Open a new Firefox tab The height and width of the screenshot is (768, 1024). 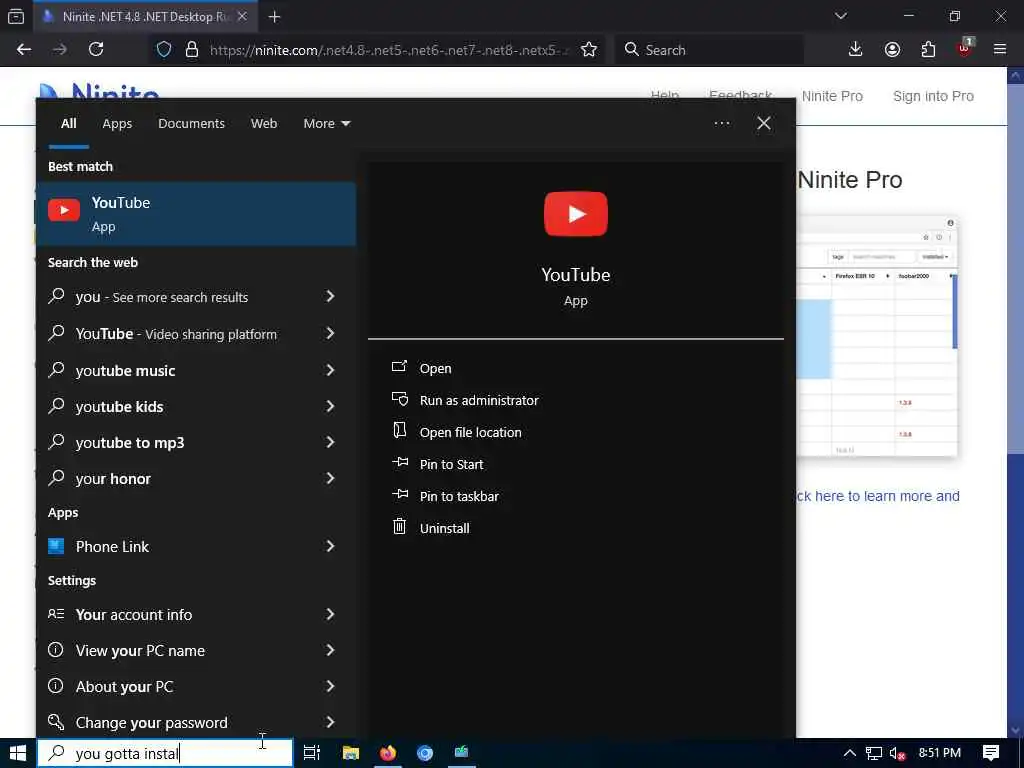pos(274,17)
